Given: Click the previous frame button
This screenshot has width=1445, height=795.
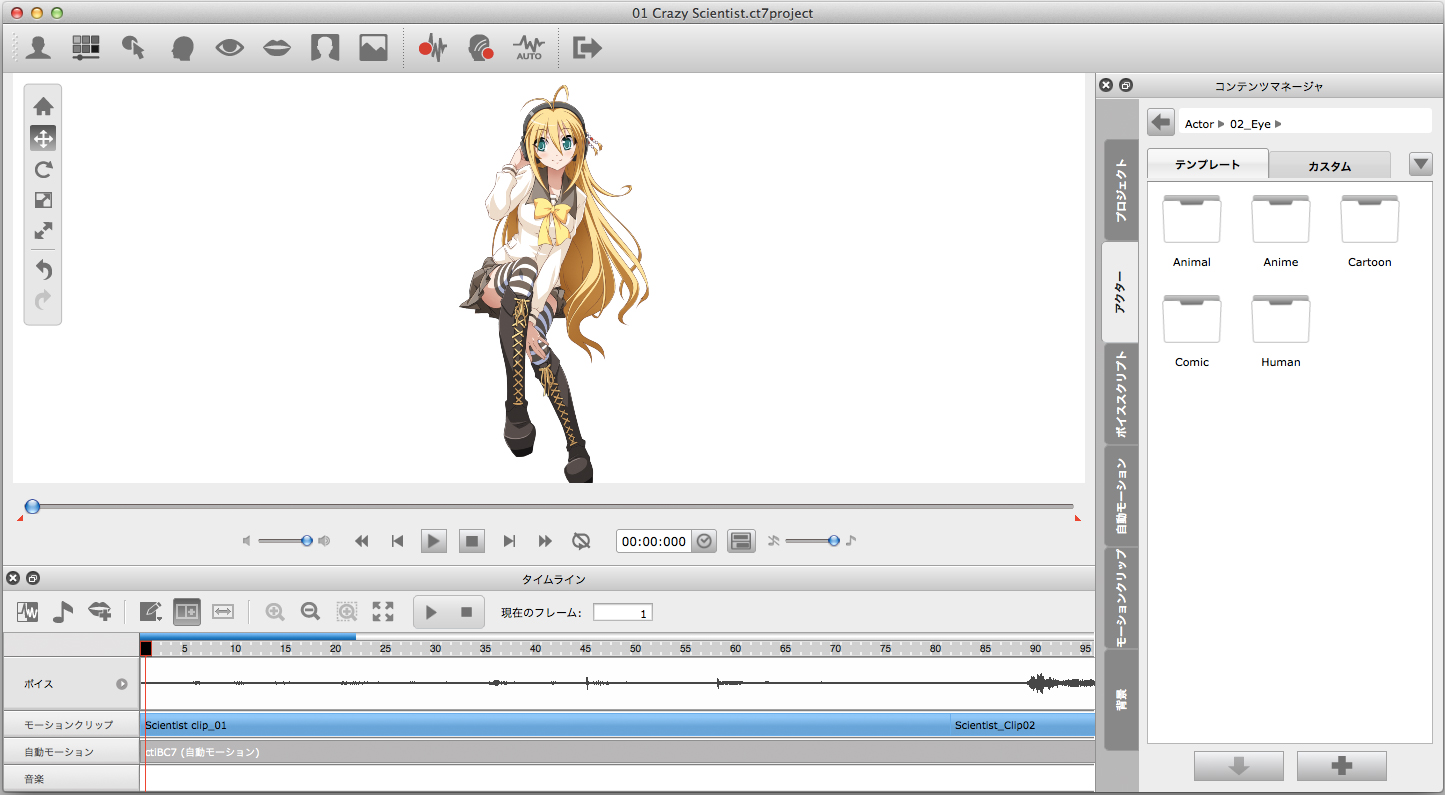Looking at the screenshot, I should [397, 541].
